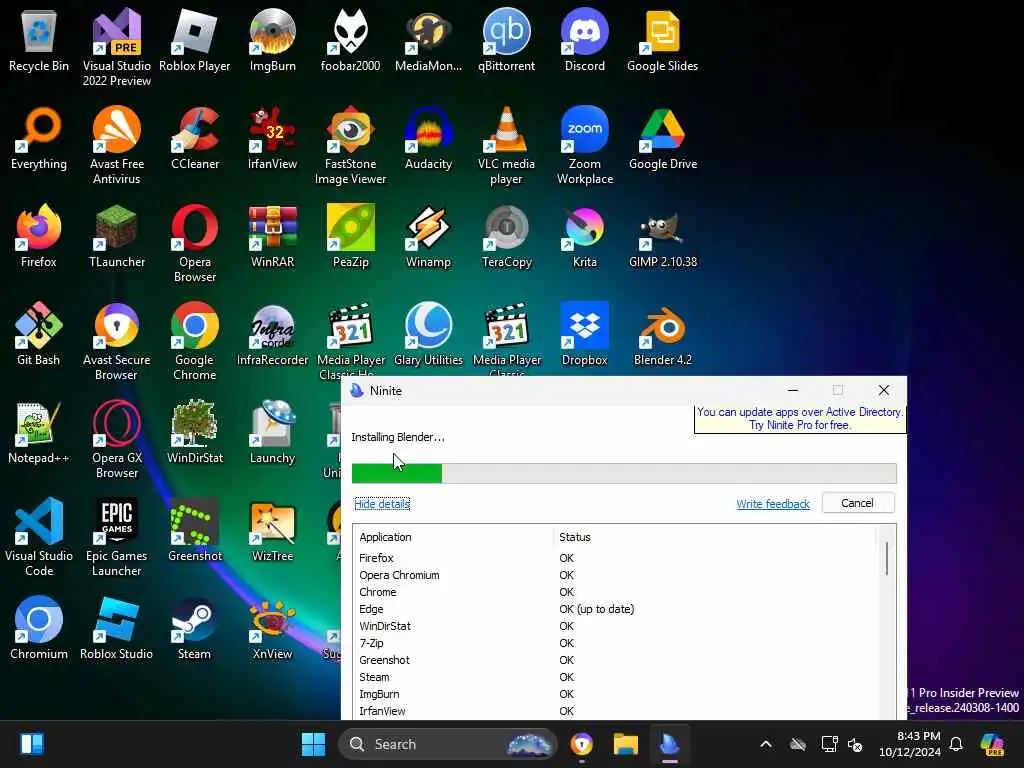Click the VLC media player shortcut

point(506,145)
